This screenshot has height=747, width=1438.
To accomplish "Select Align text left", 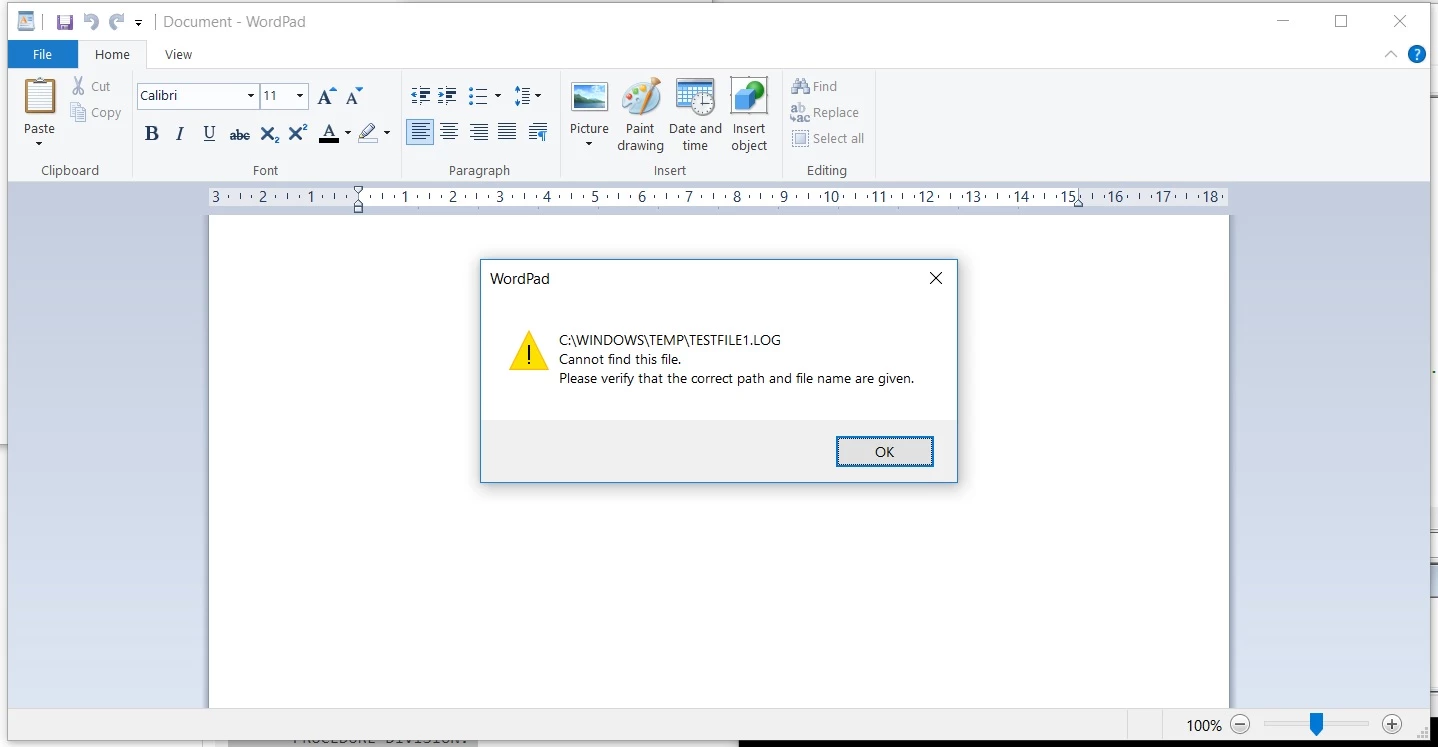I will pyautogui.click(x=421, y=132).
